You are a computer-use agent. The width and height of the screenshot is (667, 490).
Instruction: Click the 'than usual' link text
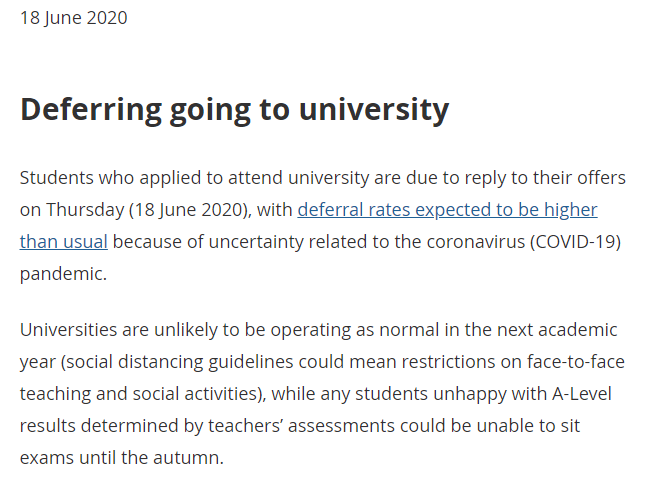tap(63, 242)
